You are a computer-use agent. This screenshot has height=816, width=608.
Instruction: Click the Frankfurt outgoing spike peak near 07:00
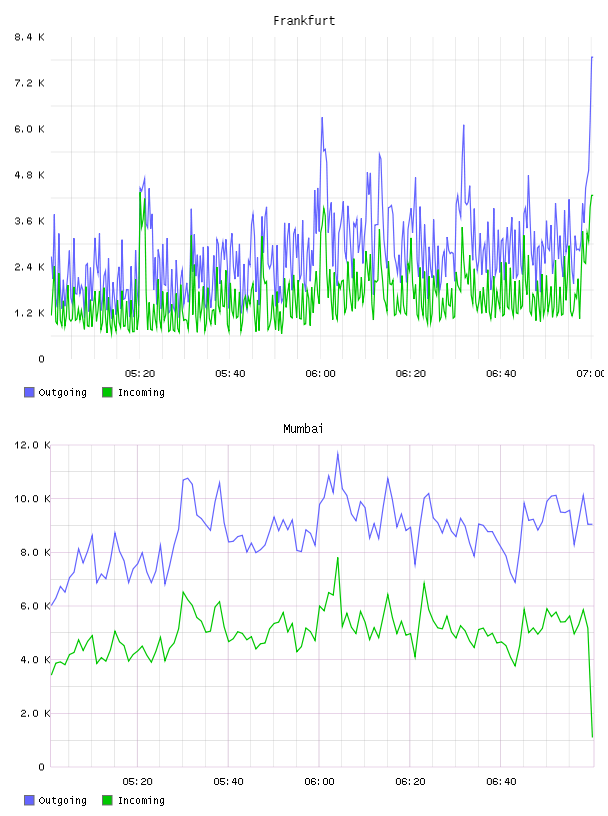[x=592, y=57]
